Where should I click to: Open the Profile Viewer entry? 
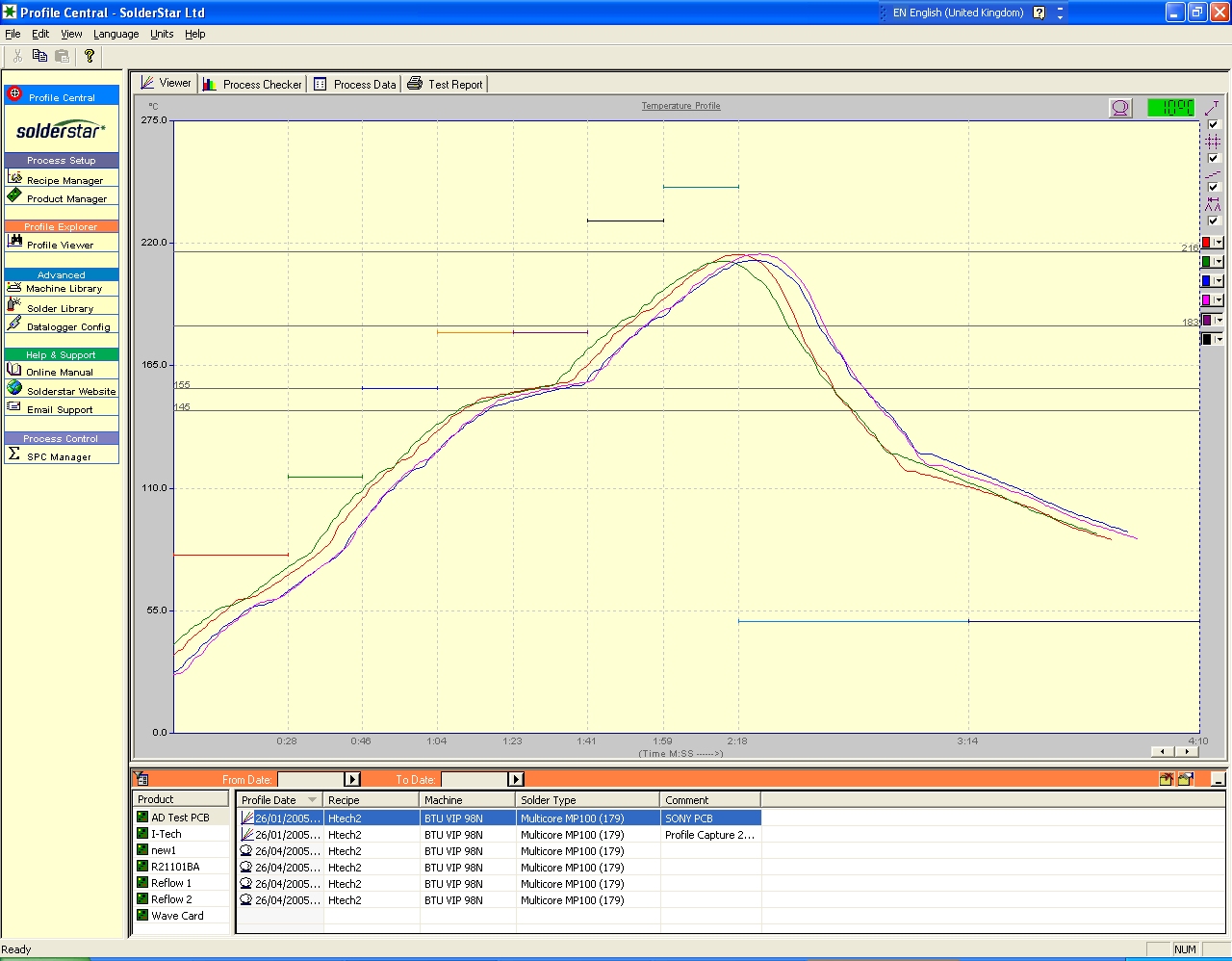coord(62,244)
